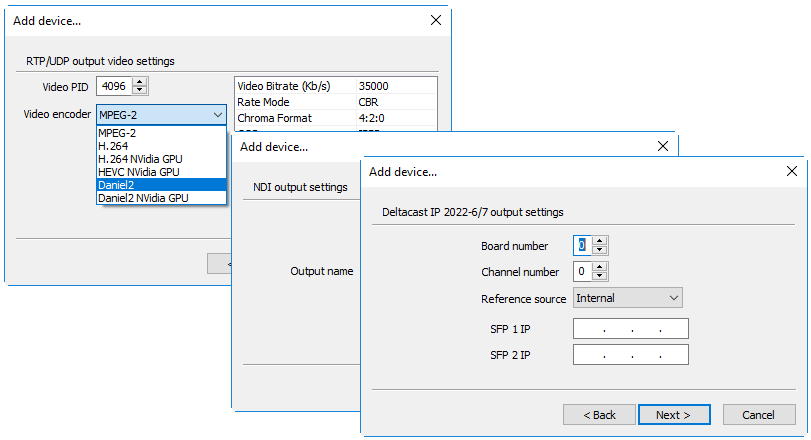
Task: Expand the Reference source dropdown
Action: pos(627,298)
